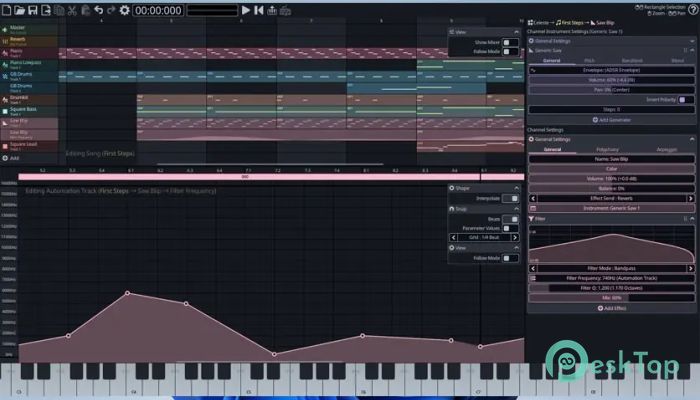
Task: Click the cut scissors icon
Action: (72, 10)
